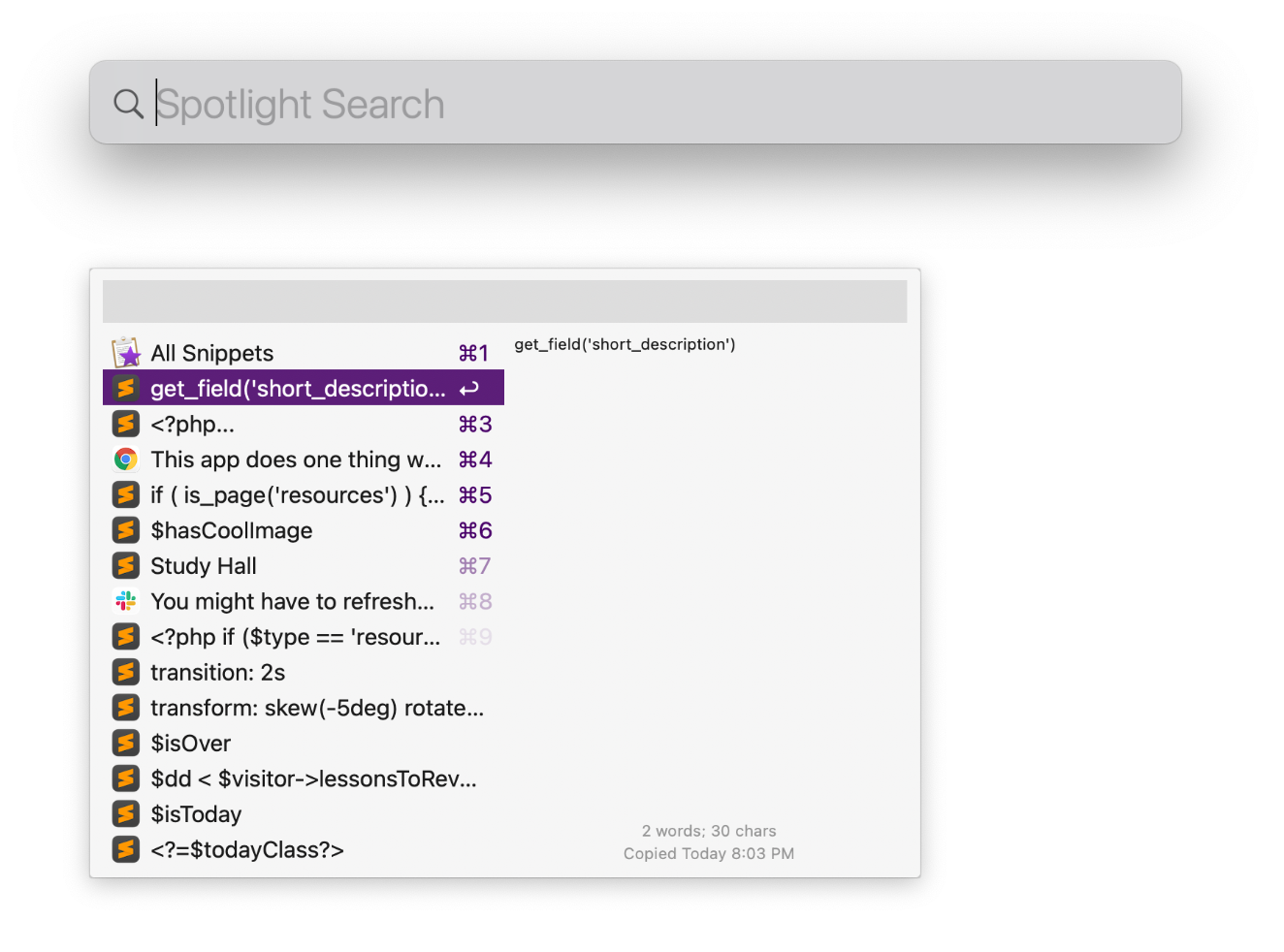
Task: Click the return arrow on highlighted row
Action: pyautogui.click(x=469, y=389)
